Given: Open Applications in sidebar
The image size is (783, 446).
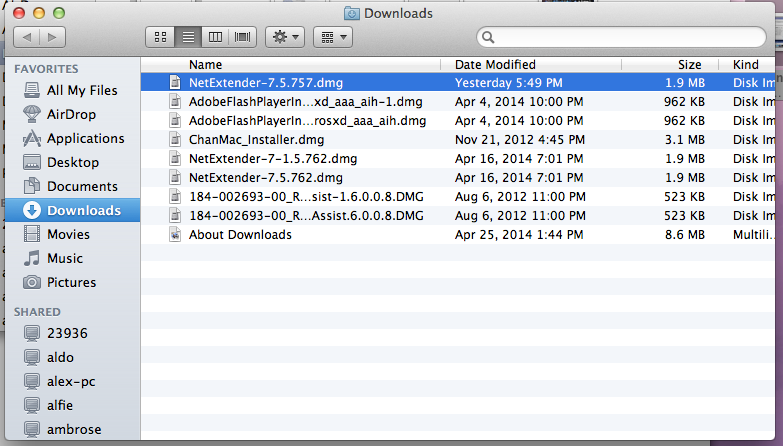Looking at the screenshot, I should click(73, 138).
